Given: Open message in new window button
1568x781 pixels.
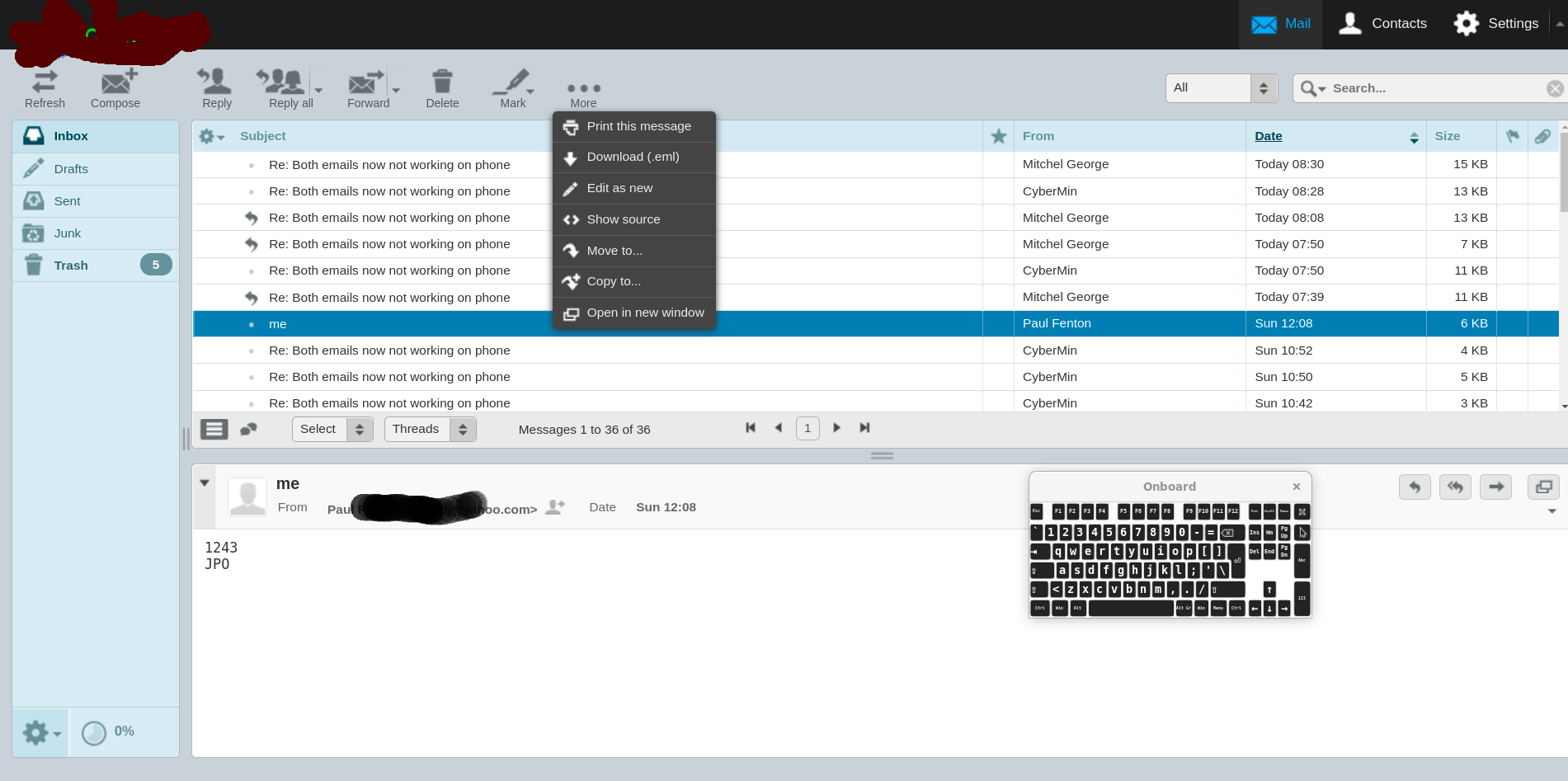Looking at the screenshot, I should [x=1543, y=487].
